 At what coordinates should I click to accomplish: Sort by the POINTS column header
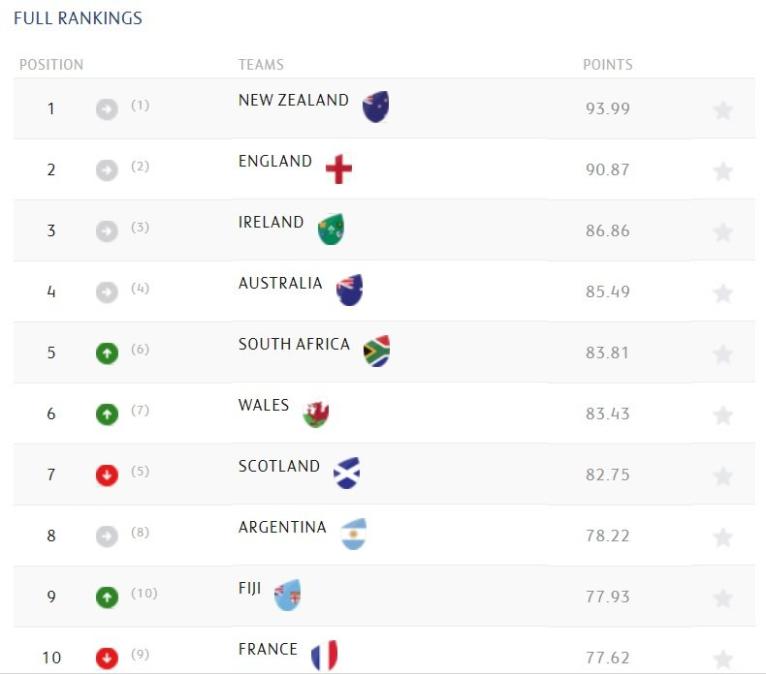pos(607,65)
